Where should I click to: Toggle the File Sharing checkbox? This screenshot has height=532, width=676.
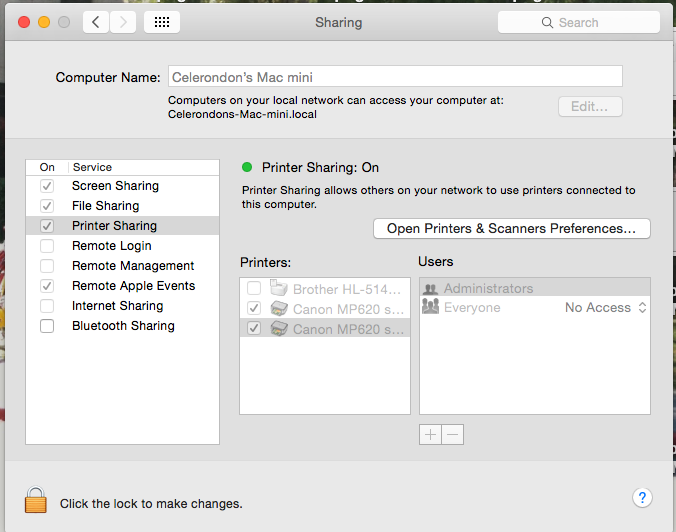47,206
